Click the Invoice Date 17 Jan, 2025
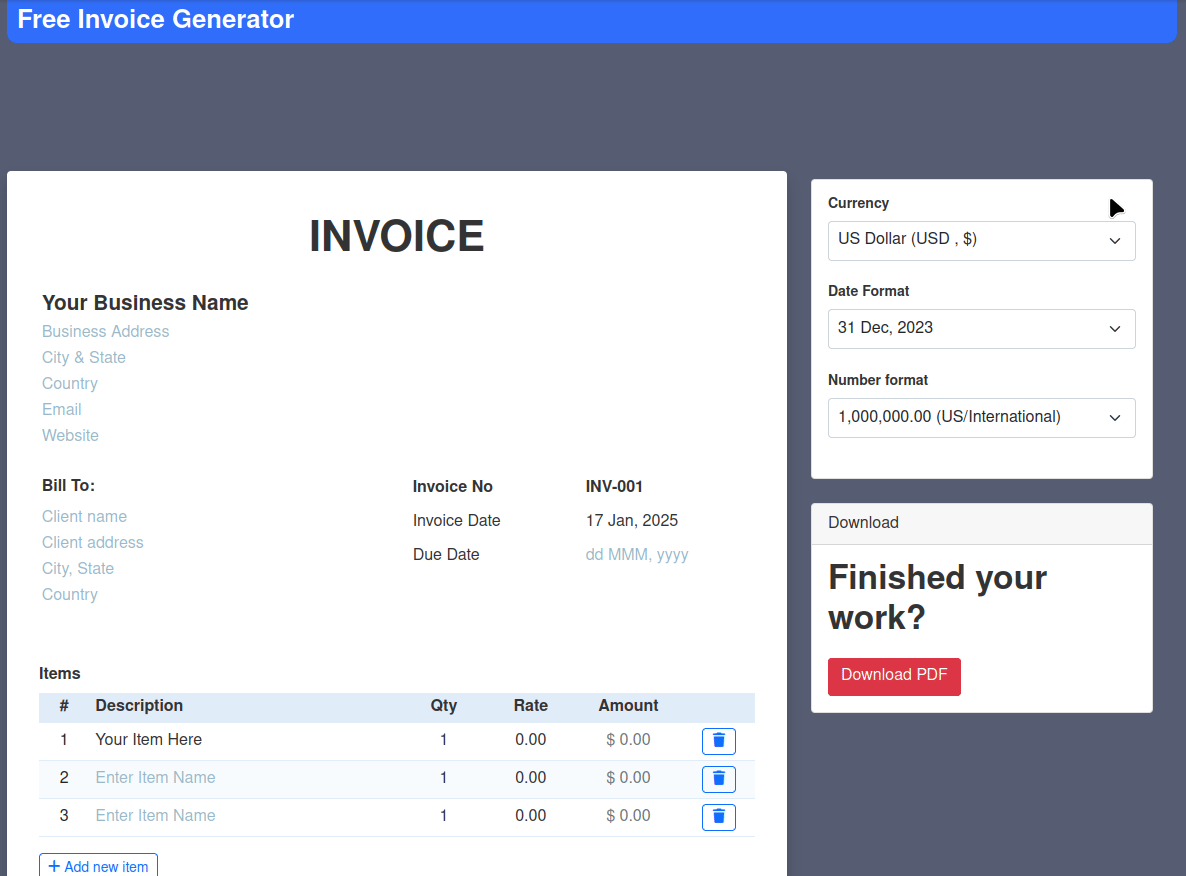The image size is (1186, 876). click(x=632, y=520)
